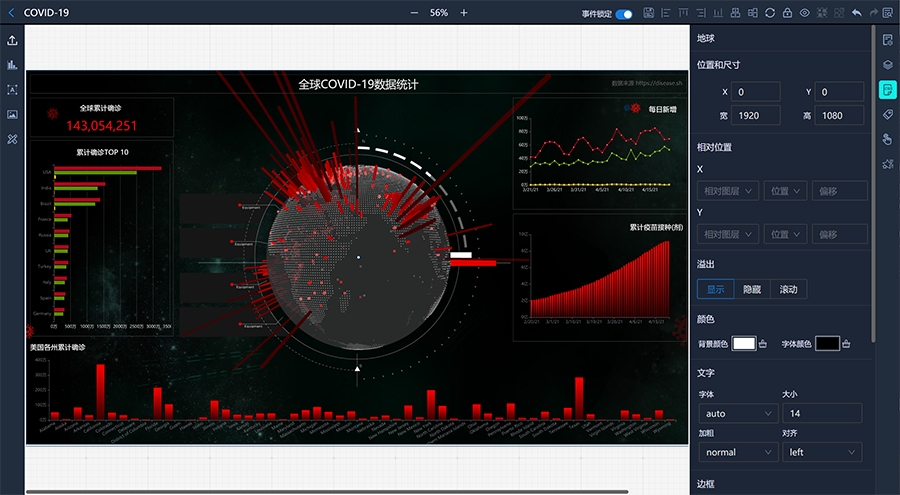Go back using the left arrow beside COVID-19
The height and width of the screenshot is (495, 900).
(11, 13)
